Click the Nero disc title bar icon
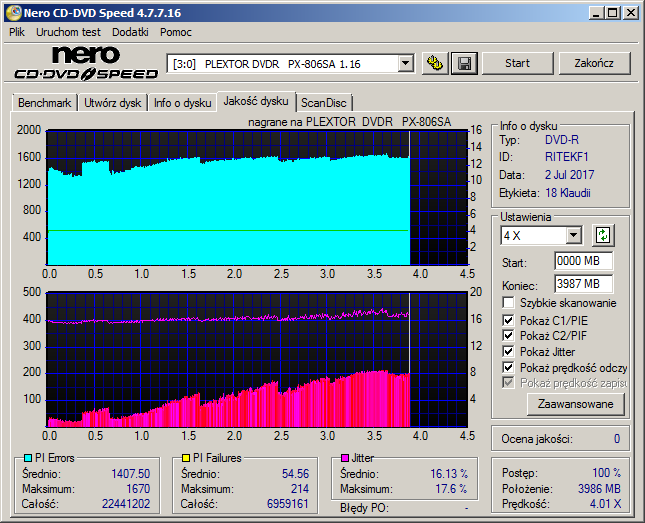This screenshot has height=523, width=645. point(14,13)
